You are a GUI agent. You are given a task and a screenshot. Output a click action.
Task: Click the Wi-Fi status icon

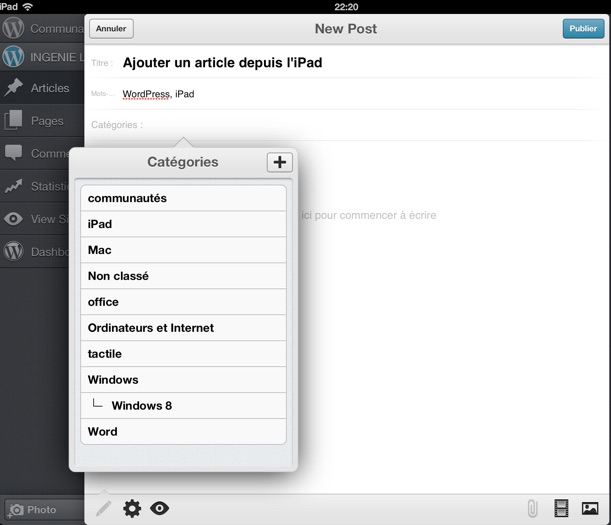coord(28,7)
